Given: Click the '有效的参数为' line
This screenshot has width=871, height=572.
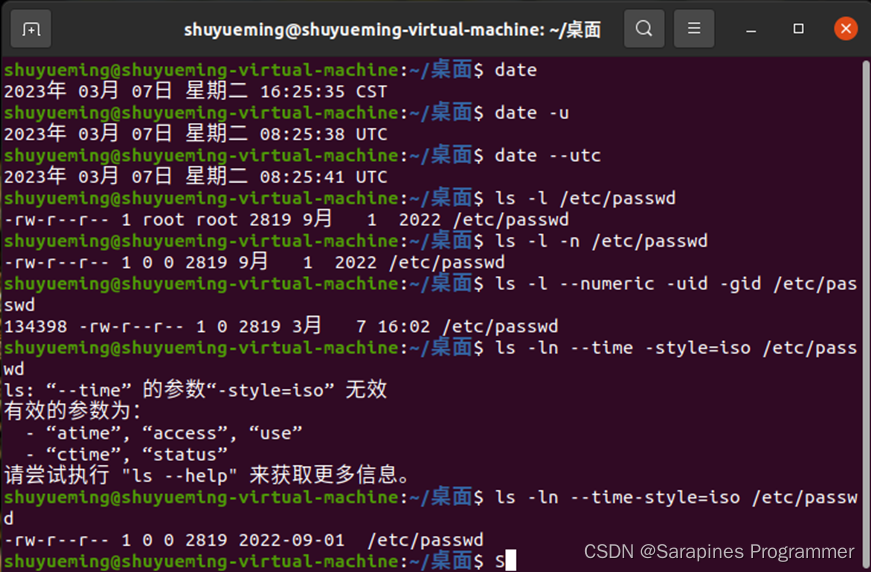Looking at the screenshot, I should coord(73,412).
